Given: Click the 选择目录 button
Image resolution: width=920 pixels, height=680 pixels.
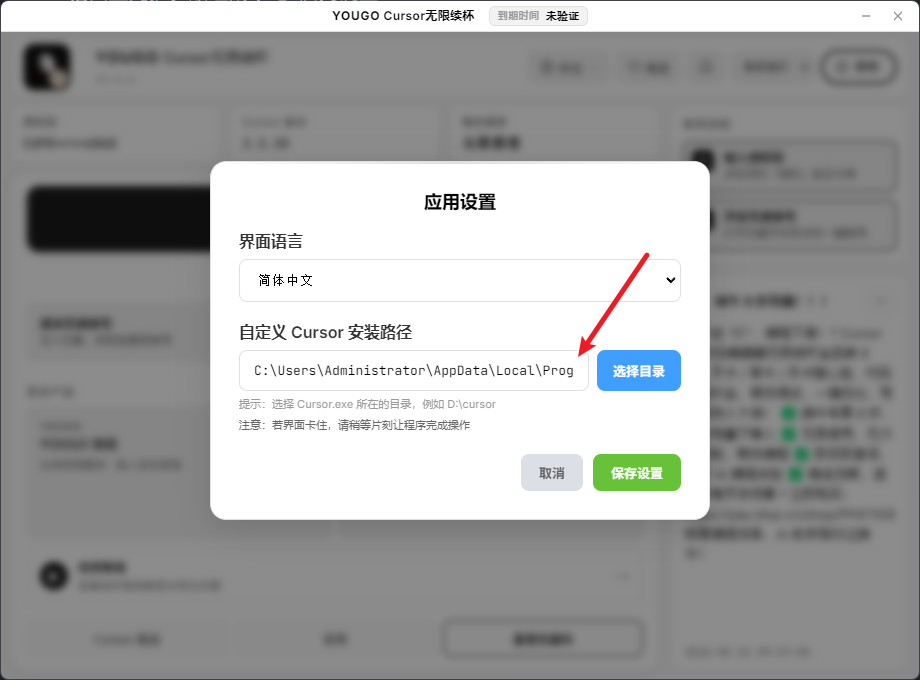Looking at the screenshot, I should (638, 370).
